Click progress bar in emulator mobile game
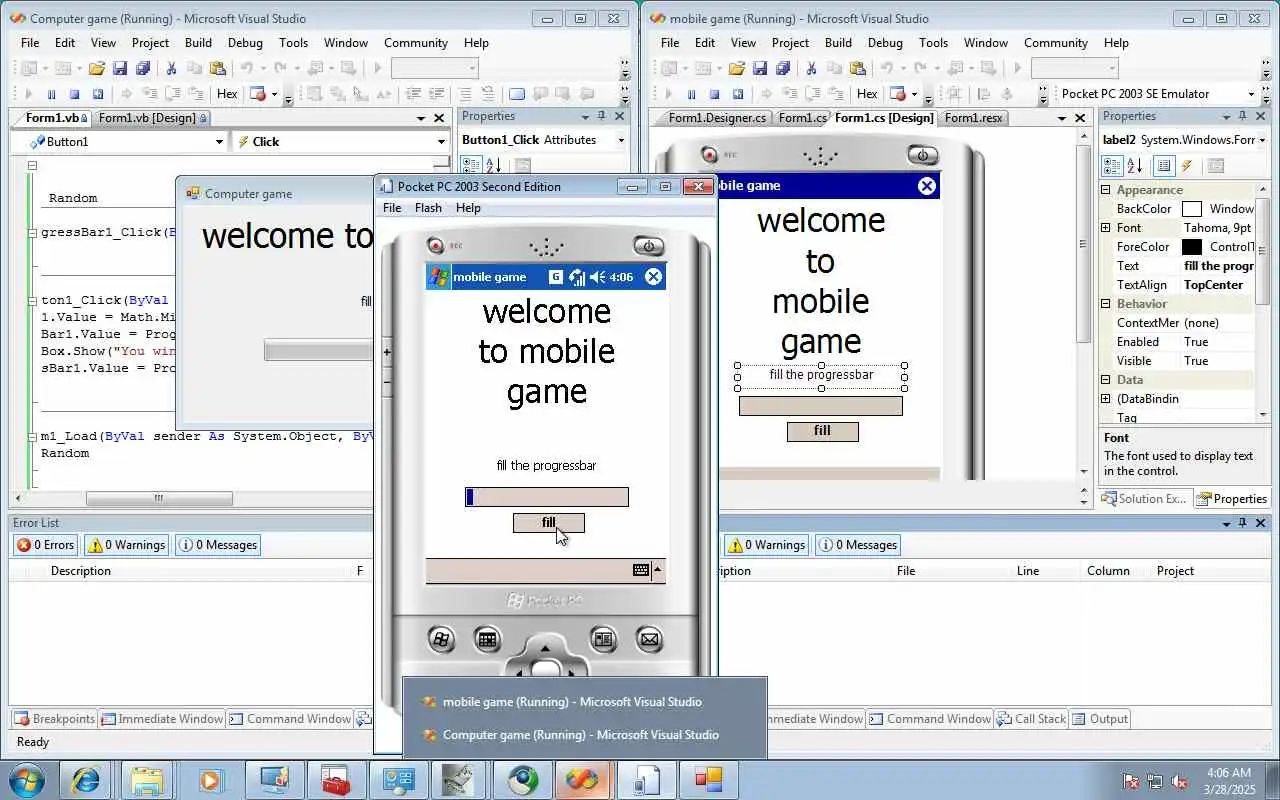The height and width of the screenshot is (800, 1280). 547,497
